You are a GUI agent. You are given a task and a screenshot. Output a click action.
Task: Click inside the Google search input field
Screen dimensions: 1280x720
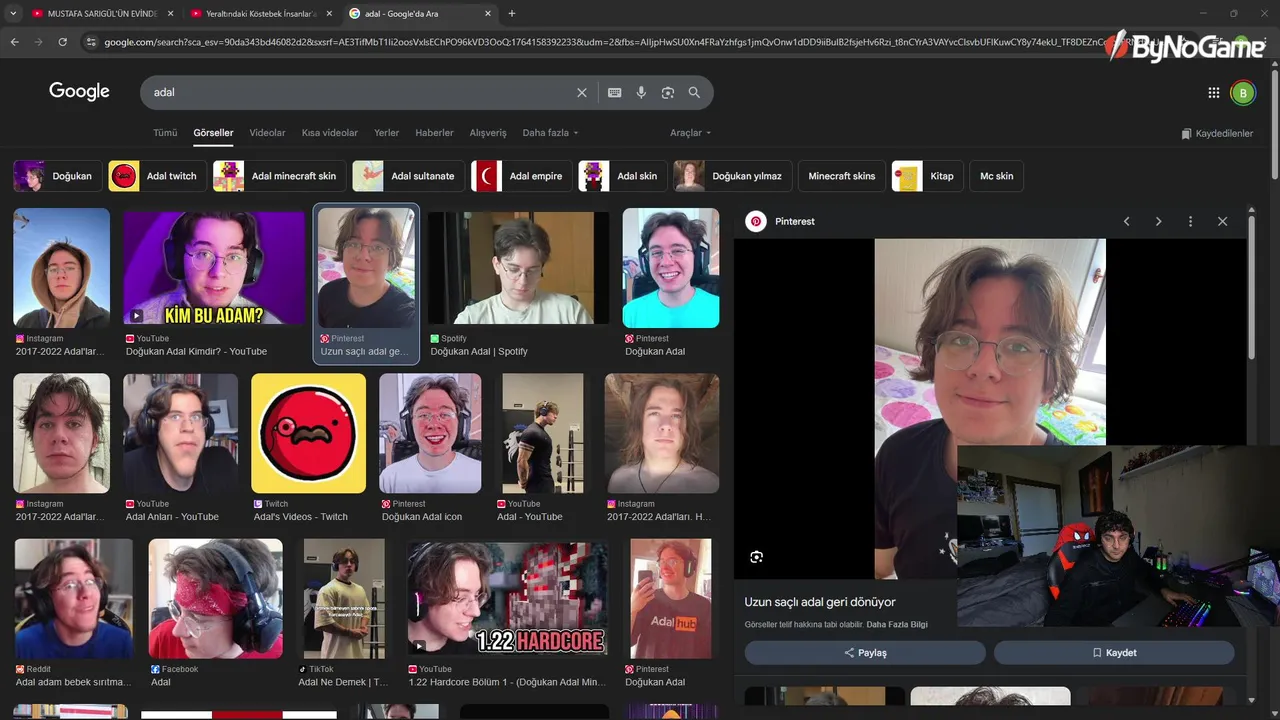click(x=360, y=92)
